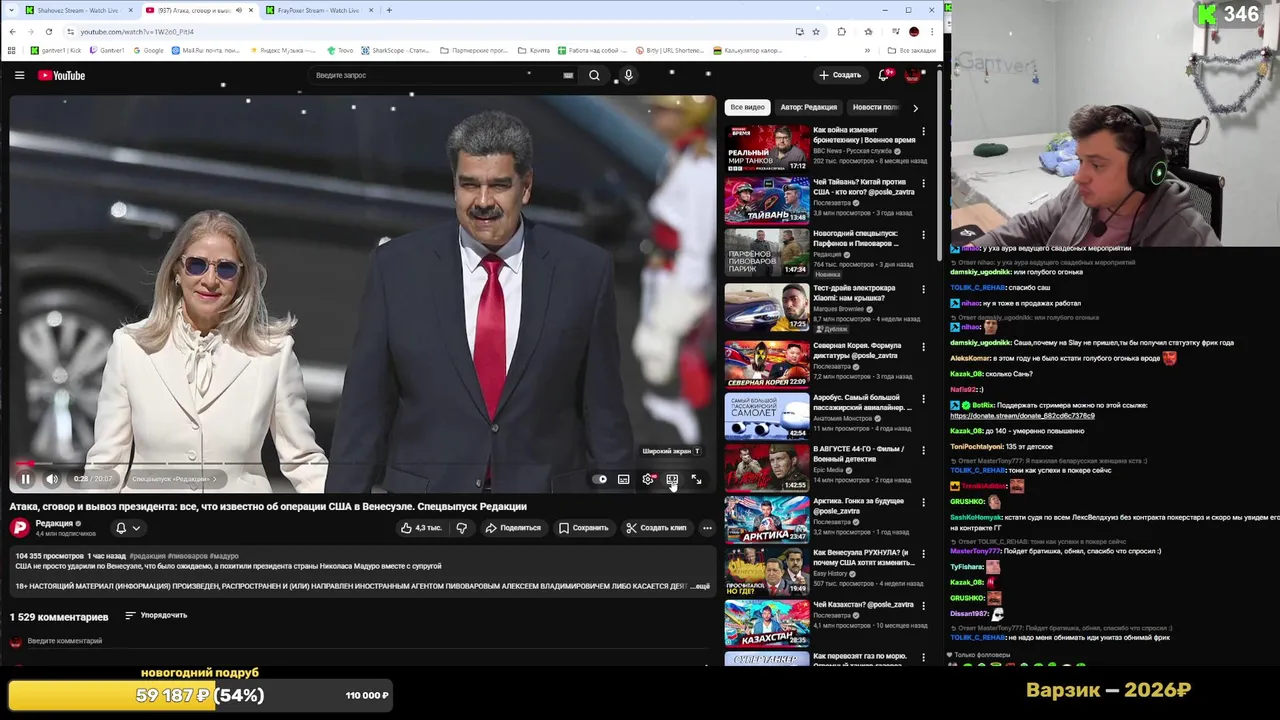This screenshot has width=1280, height=720.
Task: Open the Mail.Ru bookmark
Action: (206, 50)
